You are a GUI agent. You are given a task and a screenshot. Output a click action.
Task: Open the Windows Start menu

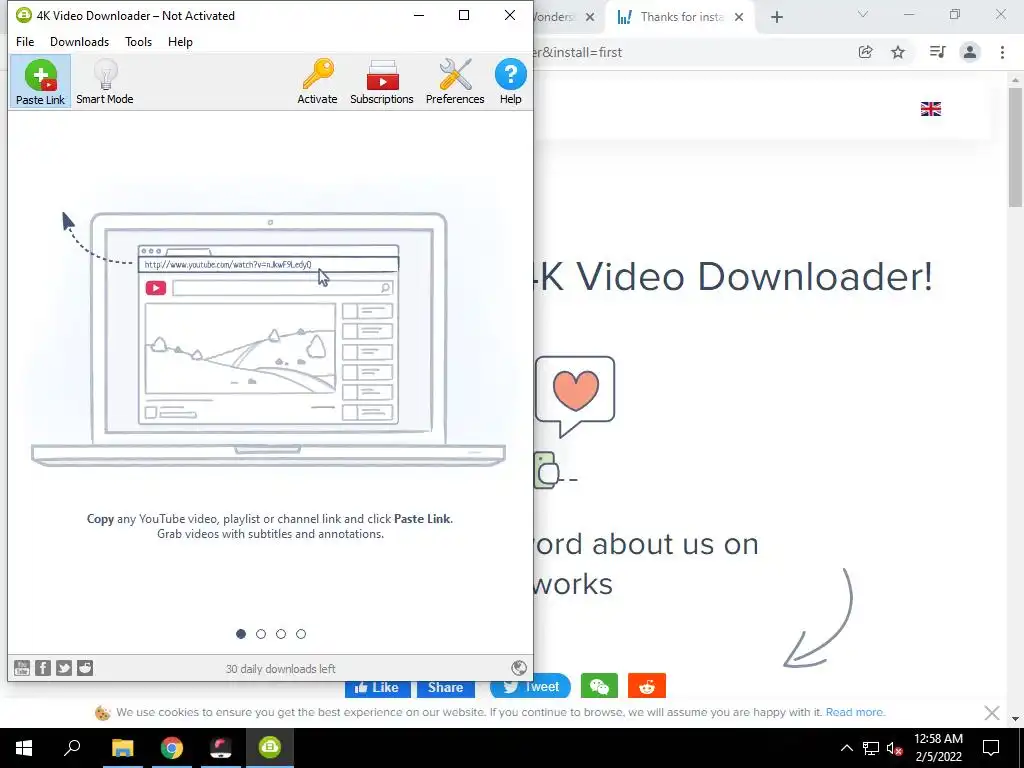coord(24,748)
